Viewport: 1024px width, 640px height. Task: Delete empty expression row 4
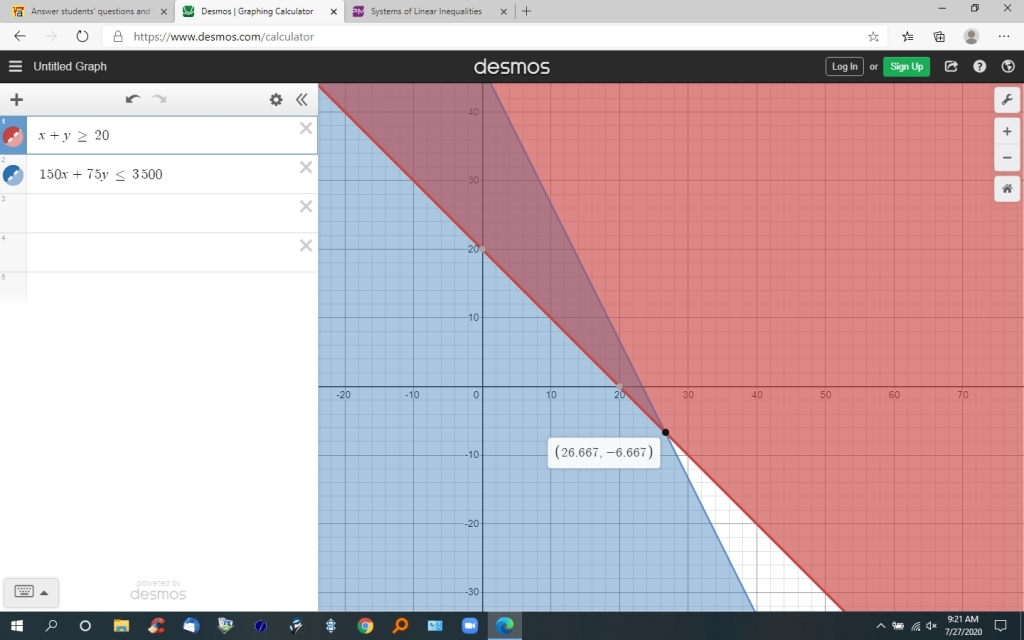(x=306, y=246)
